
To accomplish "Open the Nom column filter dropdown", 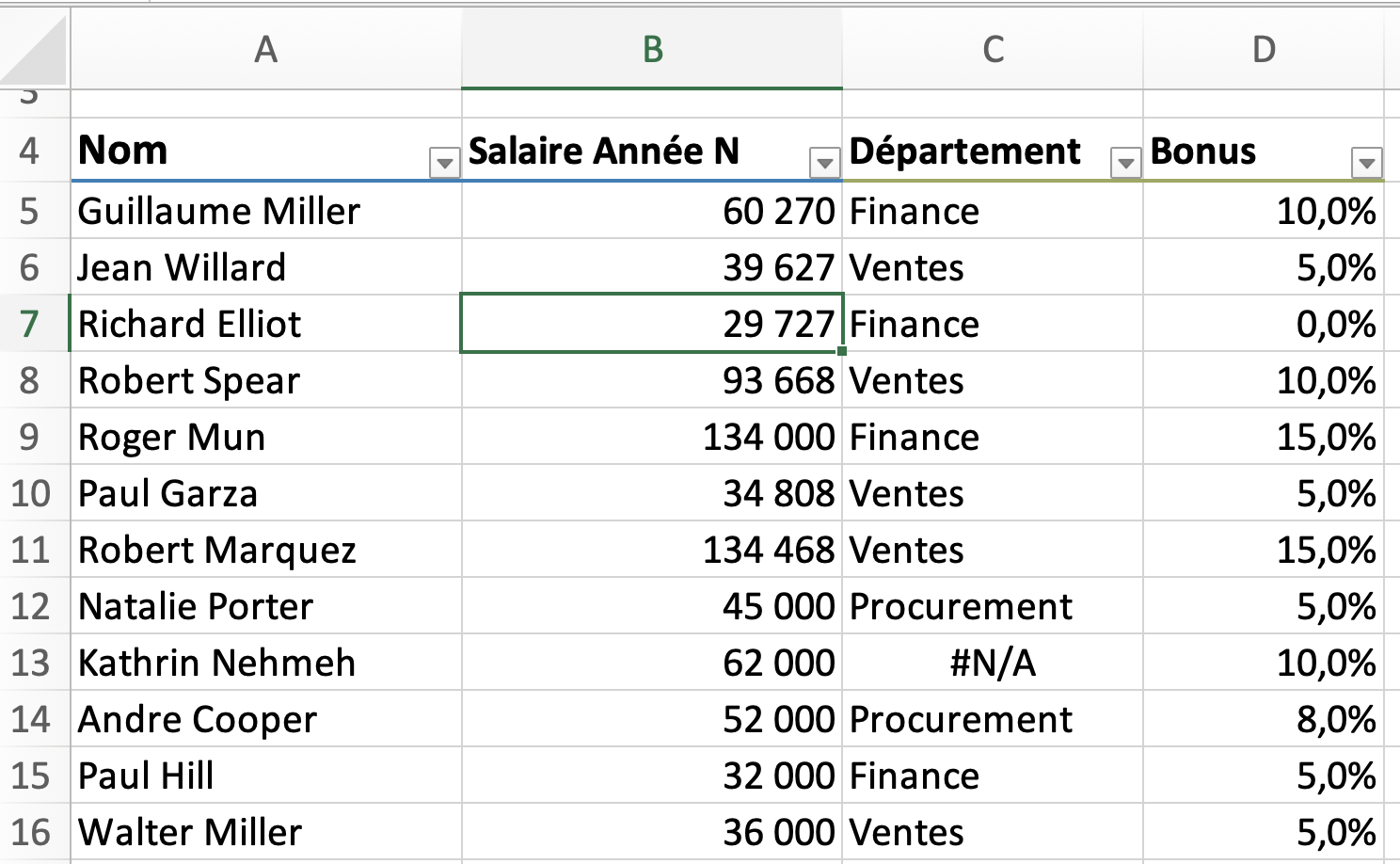I will click(x=442, y=160).
